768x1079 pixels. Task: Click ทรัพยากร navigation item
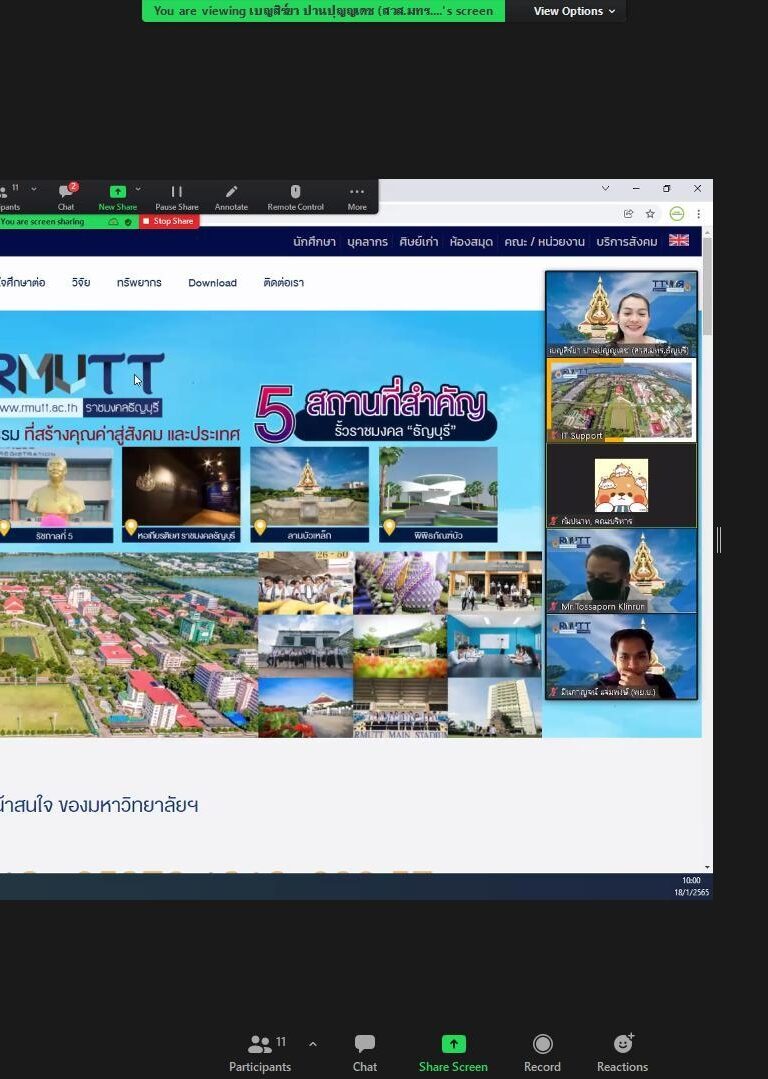139,282
